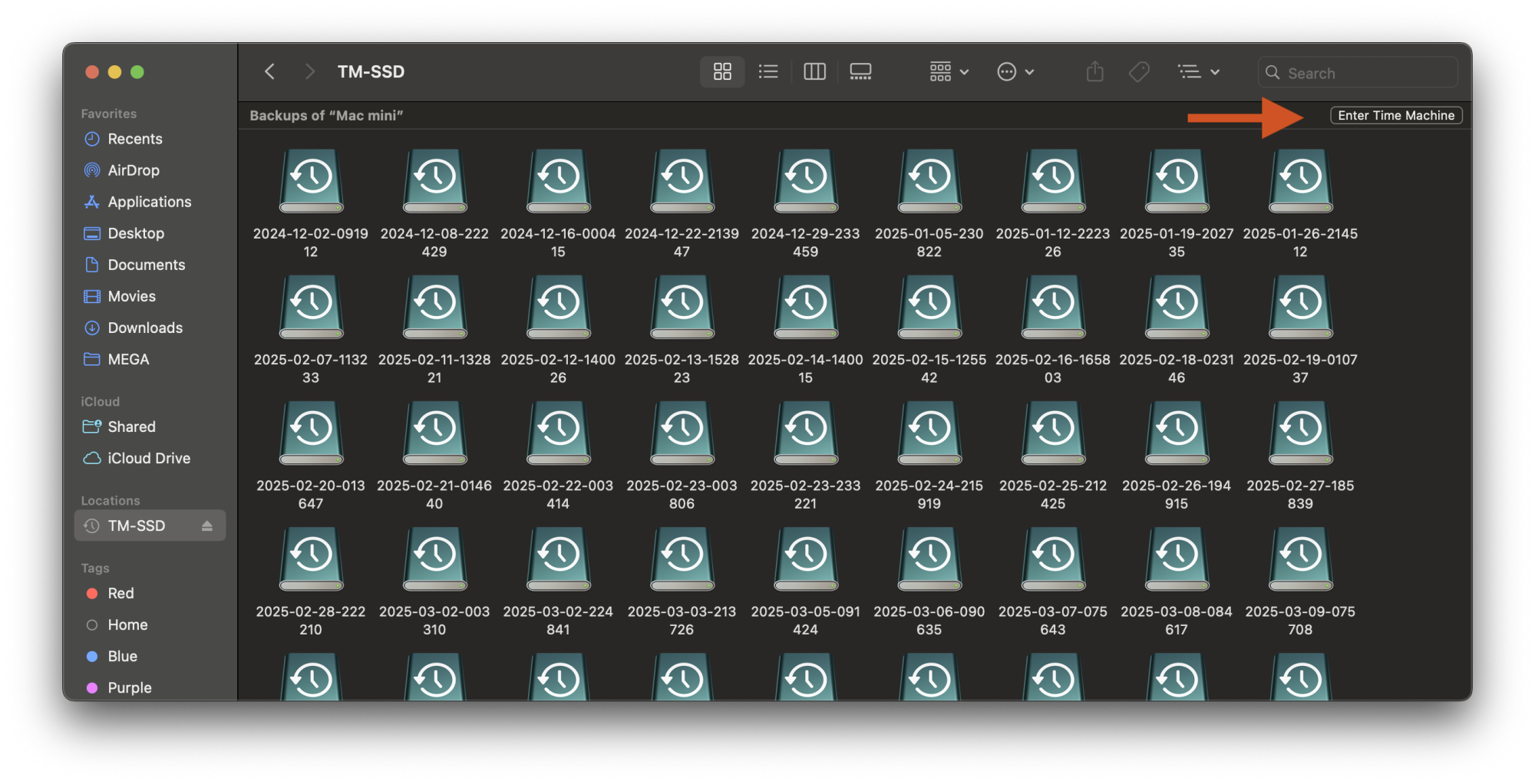The height and width of the screenshot is (784, 1535).
Task: Eject the TM-SSD volume
Action: [x=206, y=525]
